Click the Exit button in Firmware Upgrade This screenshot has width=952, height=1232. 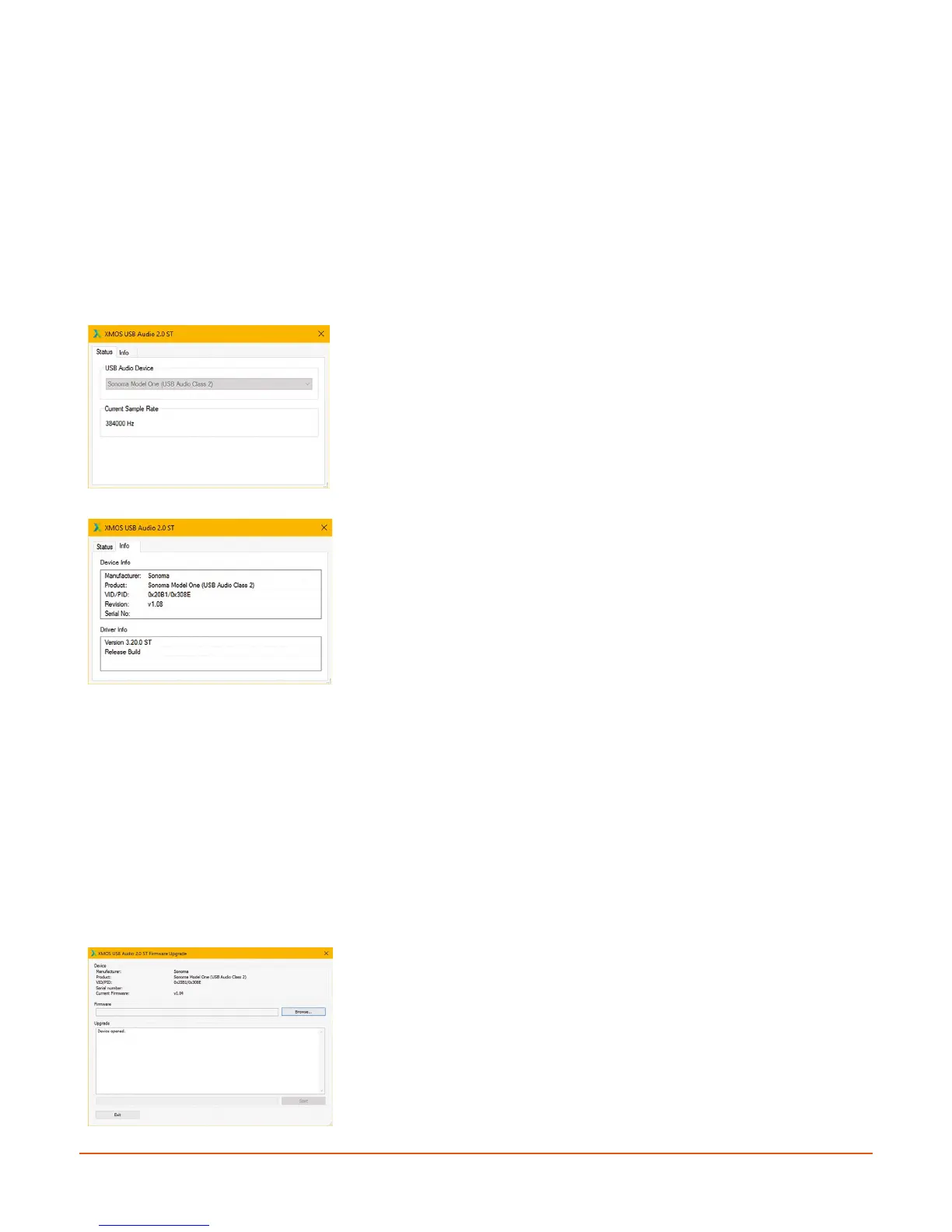[117, 1115]
